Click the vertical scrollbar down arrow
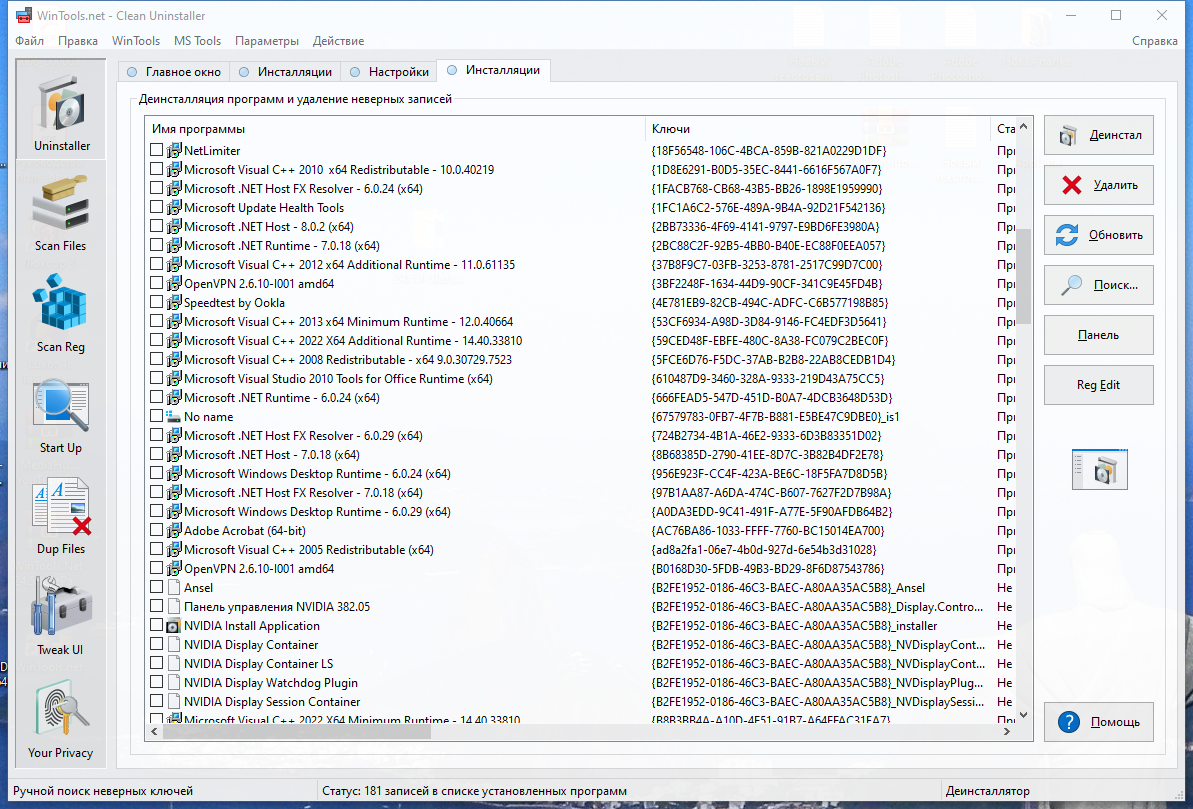1193x809 pixels. [x=1023, y=715]
